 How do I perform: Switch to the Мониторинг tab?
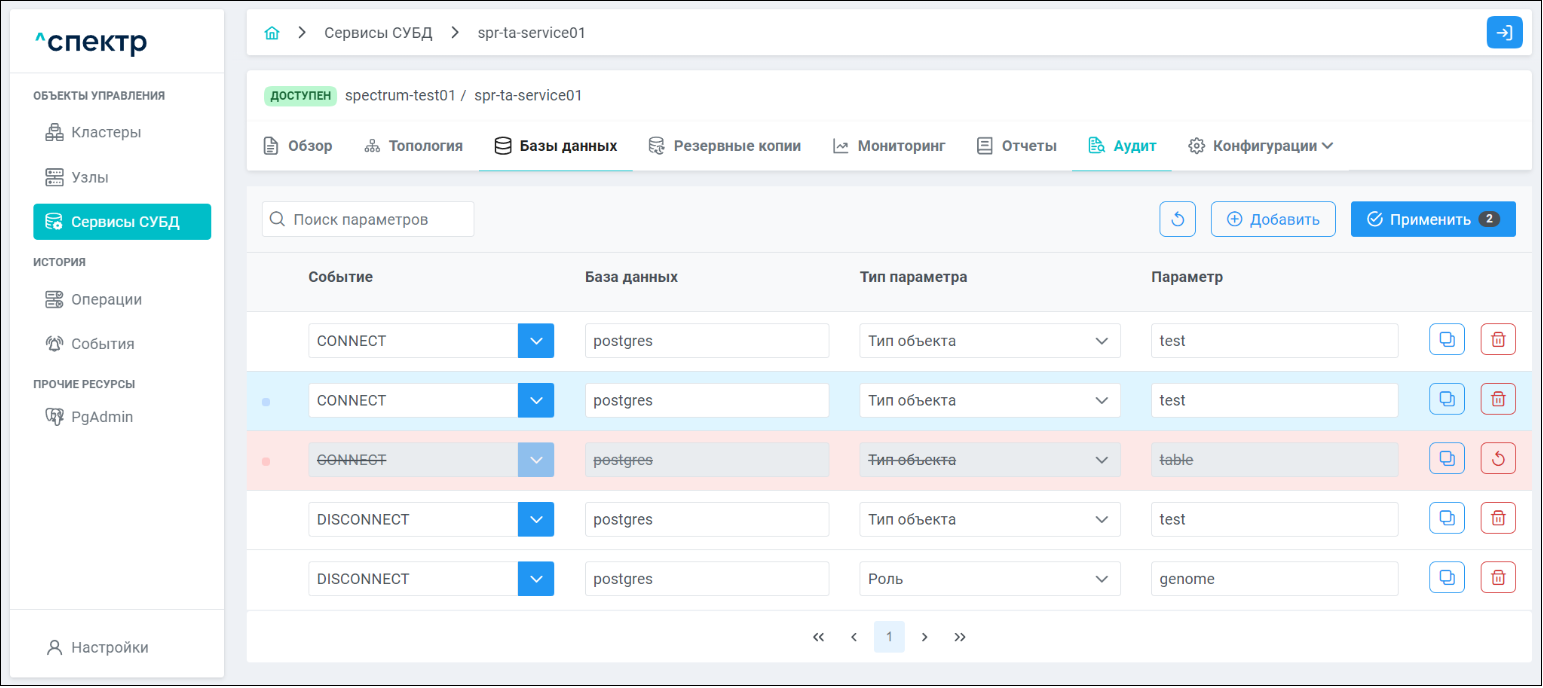pyautogui.click(x=889, y=146)
